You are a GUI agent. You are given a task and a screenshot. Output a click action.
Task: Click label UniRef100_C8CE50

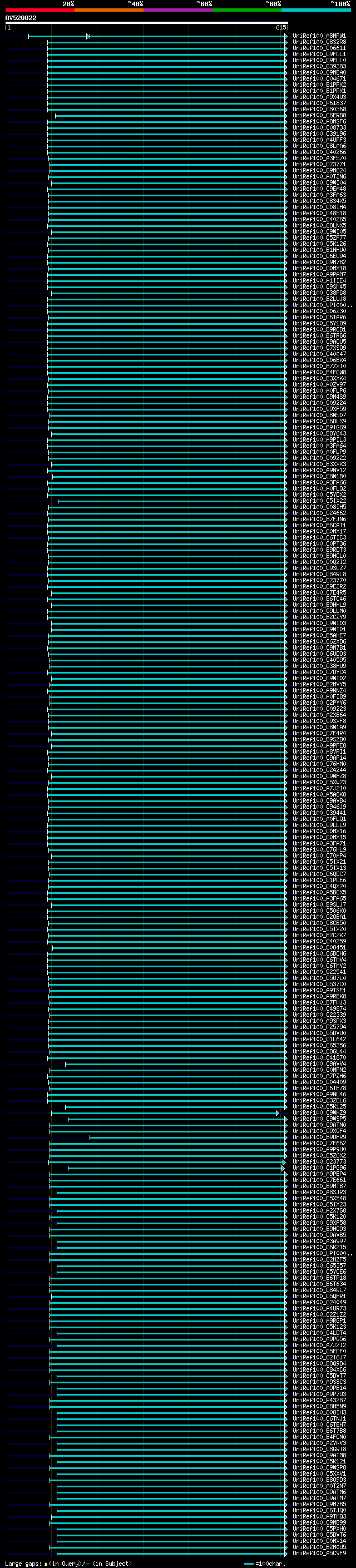[319, 923]
